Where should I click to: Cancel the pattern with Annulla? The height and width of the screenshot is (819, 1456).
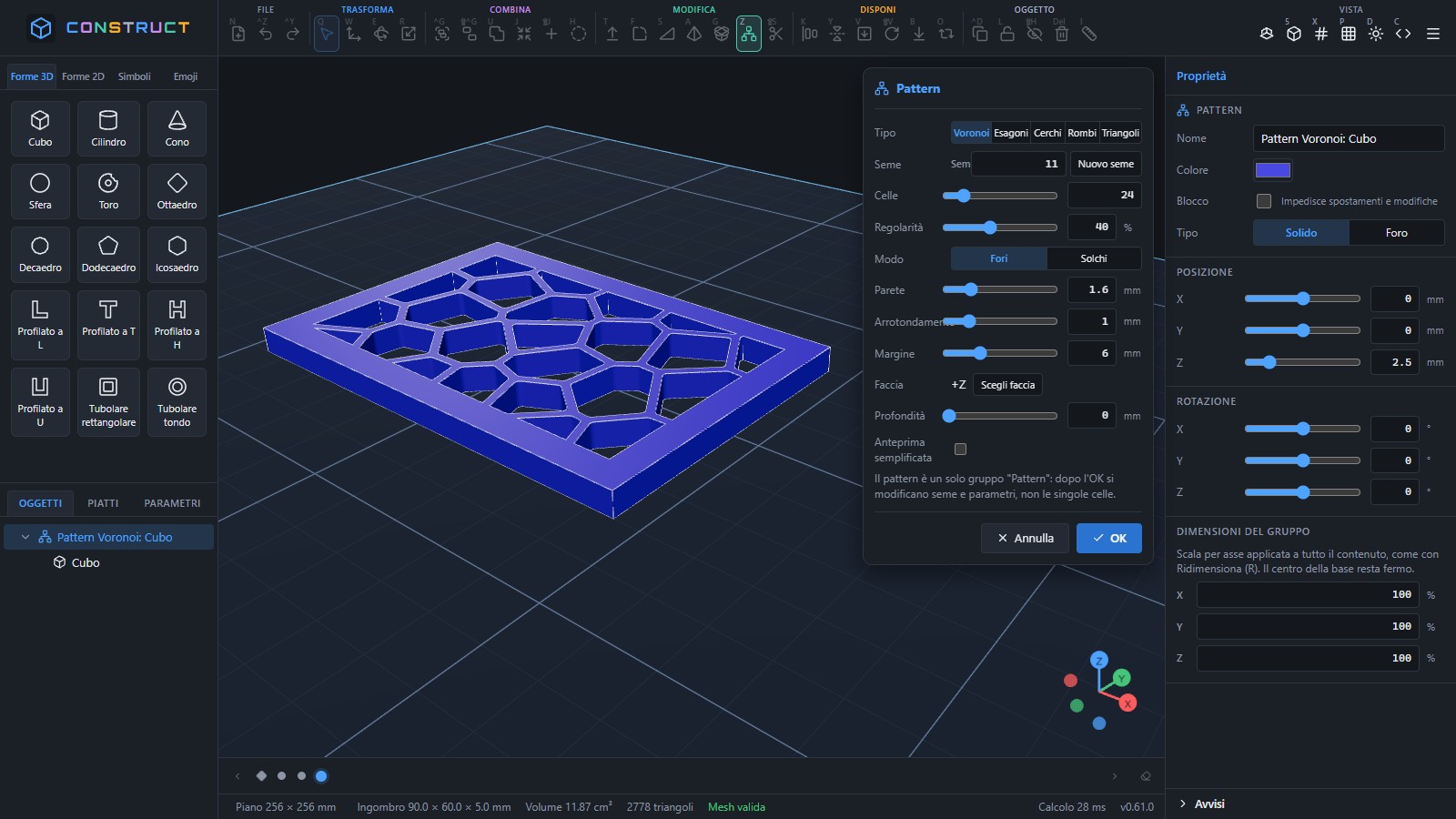coord(1025,538)
